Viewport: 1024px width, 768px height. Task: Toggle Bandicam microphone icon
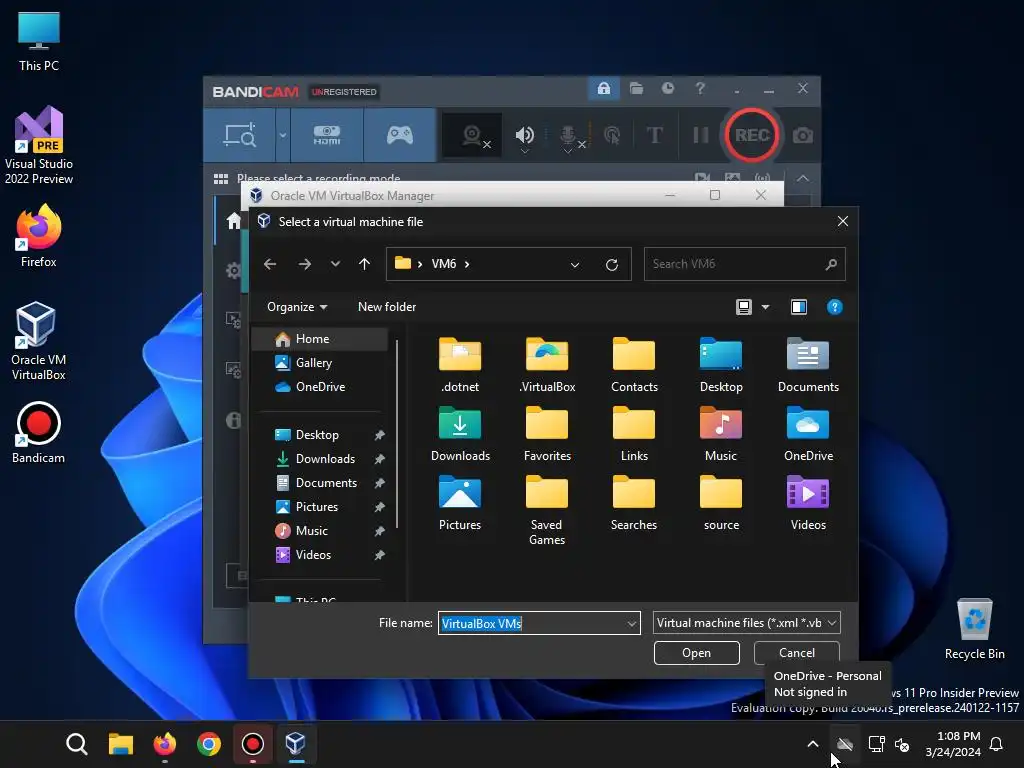click(568, 136)
